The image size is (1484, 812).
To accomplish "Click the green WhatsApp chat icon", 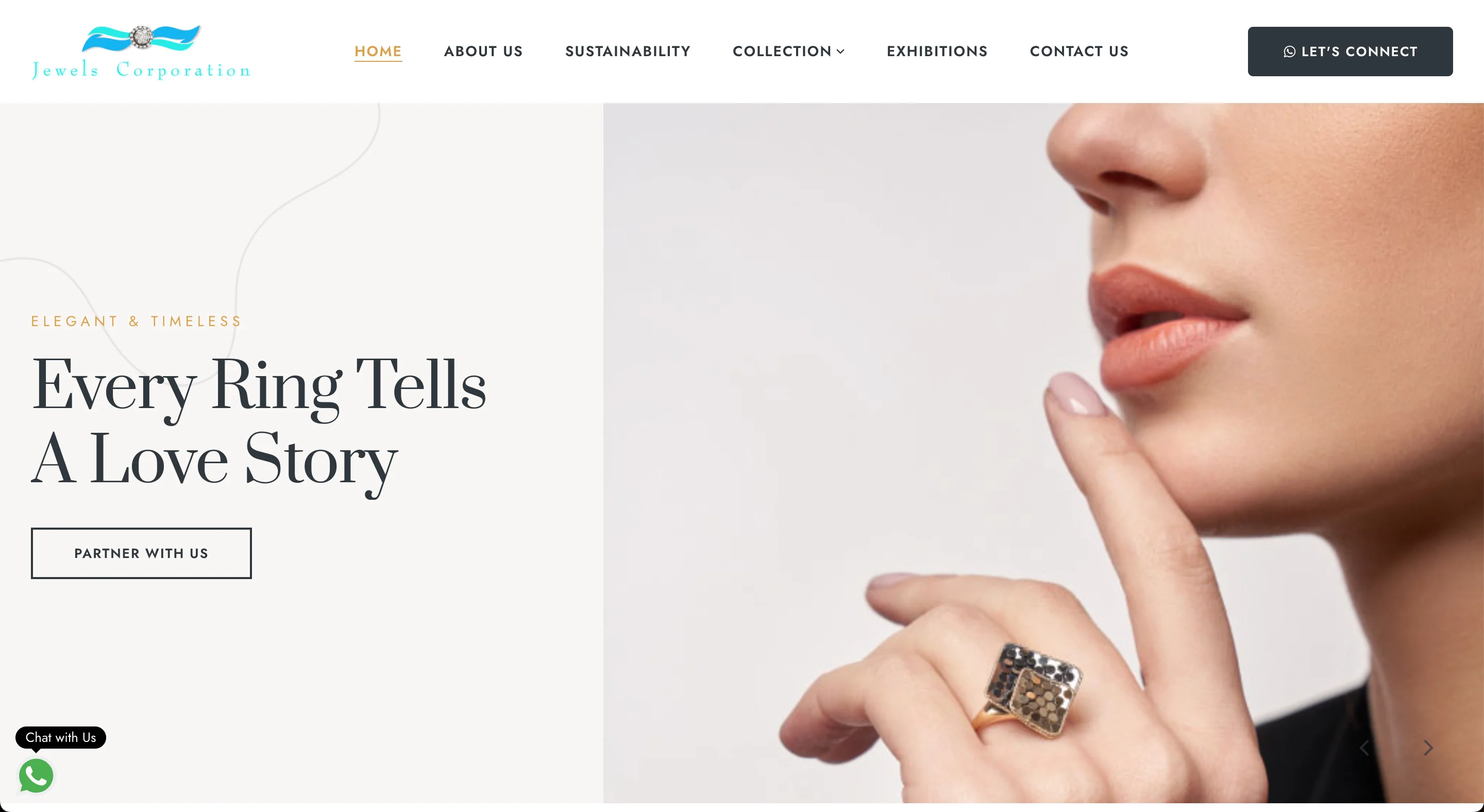I will [x=36, y=776].
